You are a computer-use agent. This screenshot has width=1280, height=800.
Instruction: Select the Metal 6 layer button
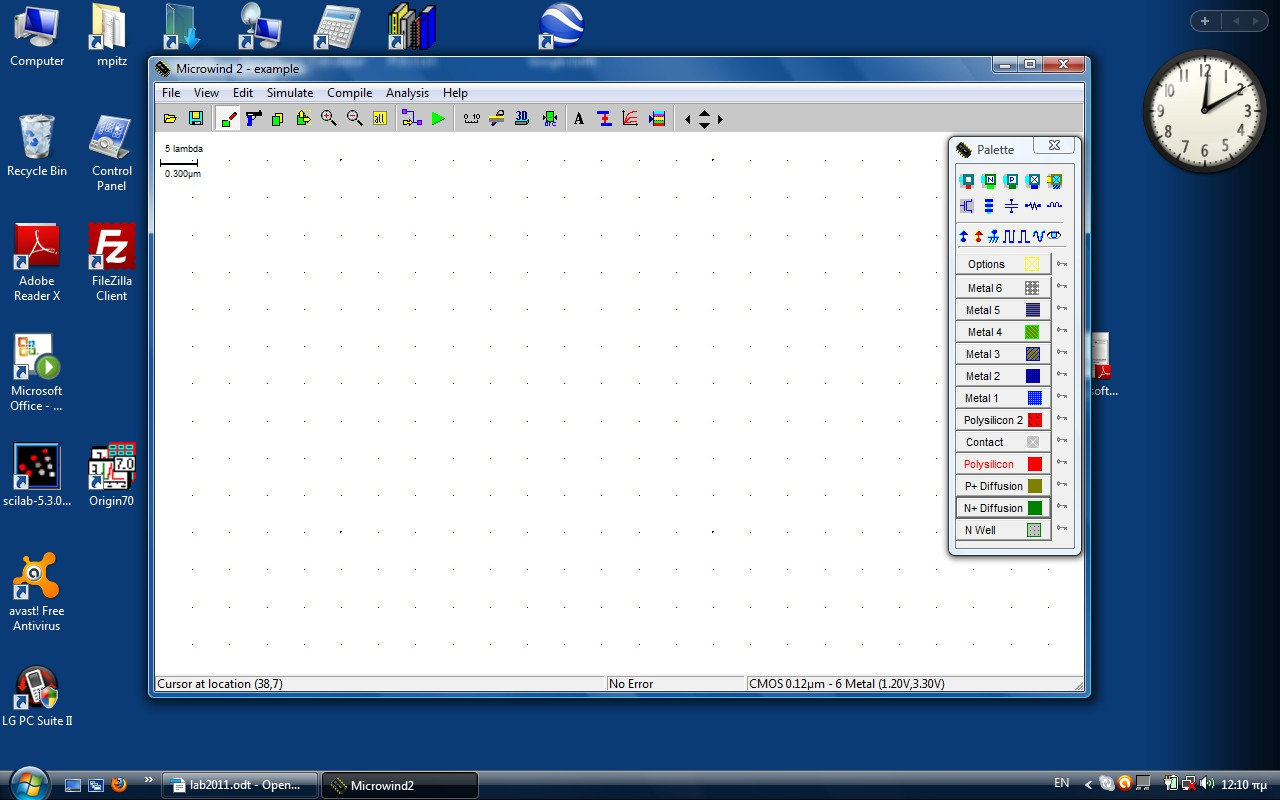1003,288
